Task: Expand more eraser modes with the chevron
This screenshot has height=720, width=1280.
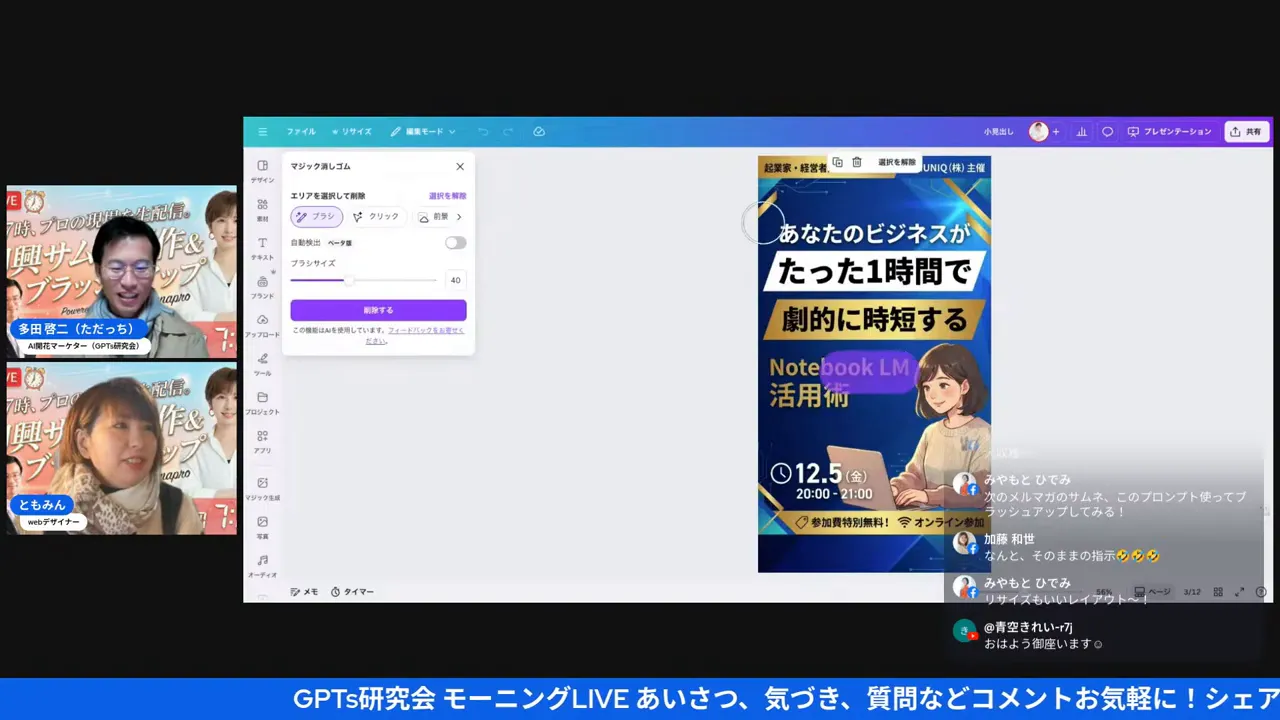Action: [x=458, y=216]
